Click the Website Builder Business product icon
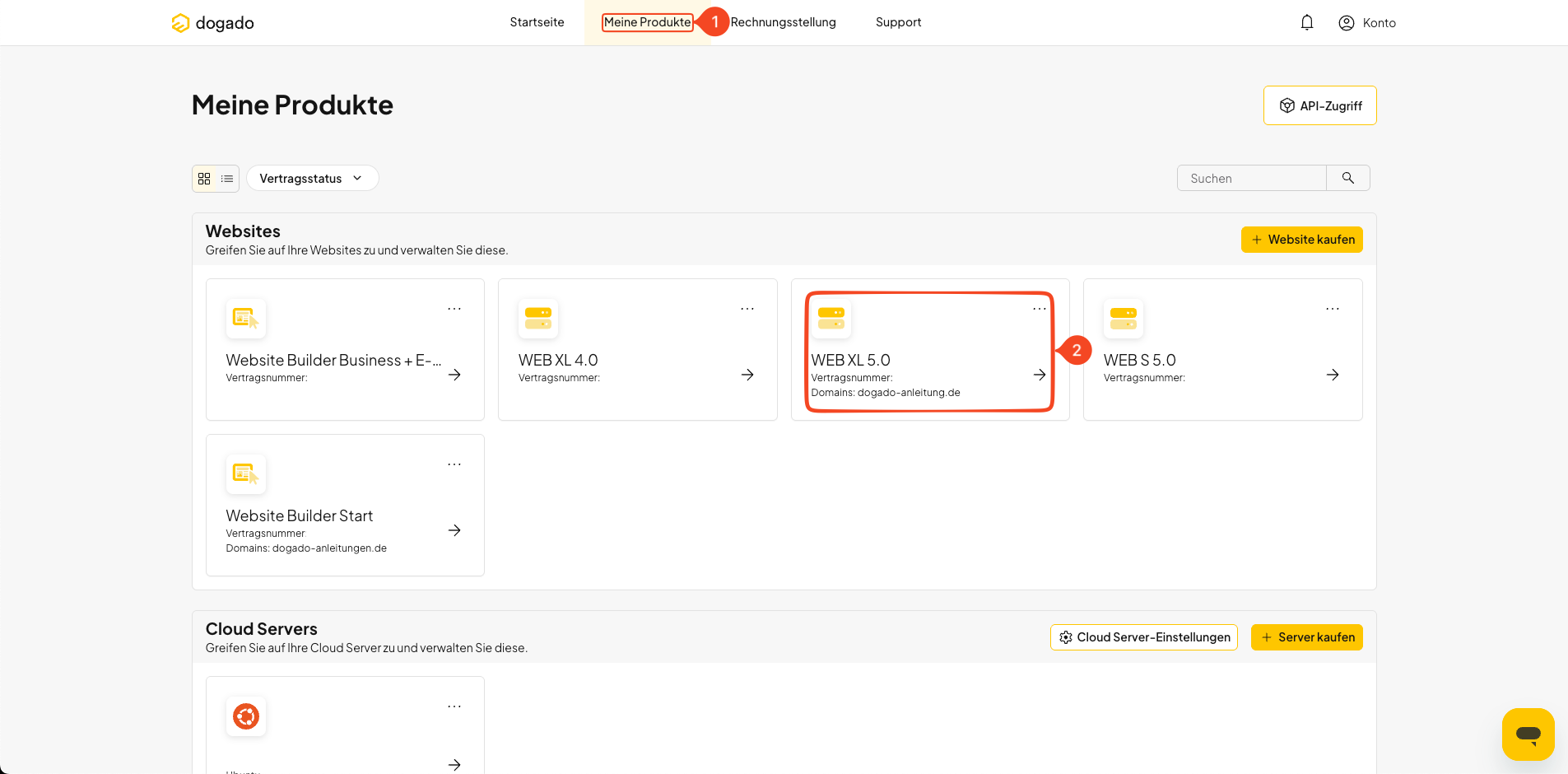 pyautogui.click(x=246, y=319)
